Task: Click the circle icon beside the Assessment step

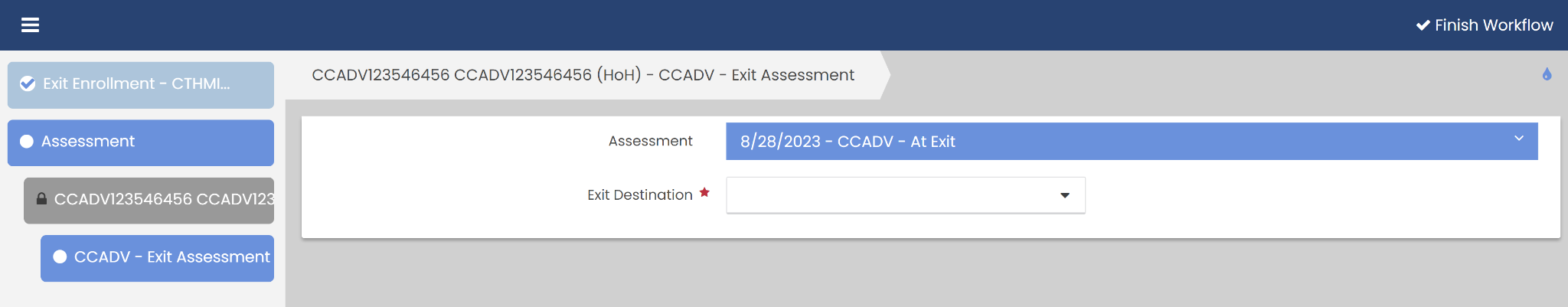Action: click(27, 142)
